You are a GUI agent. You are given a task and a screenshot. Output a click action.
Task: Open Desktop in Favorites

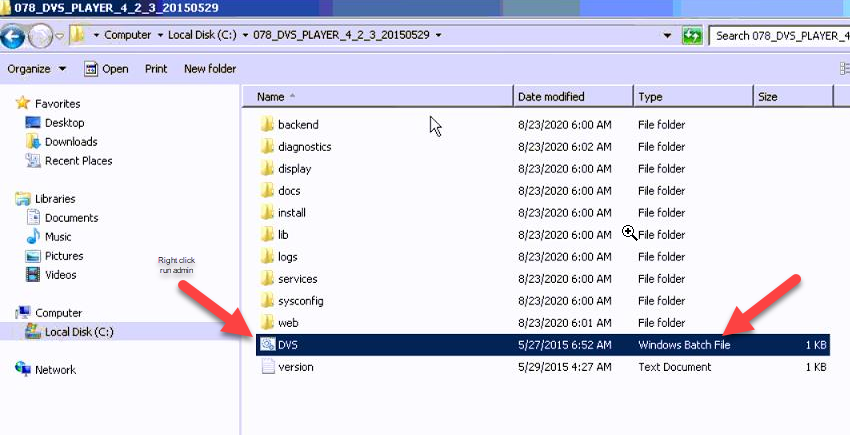(64, 123)
